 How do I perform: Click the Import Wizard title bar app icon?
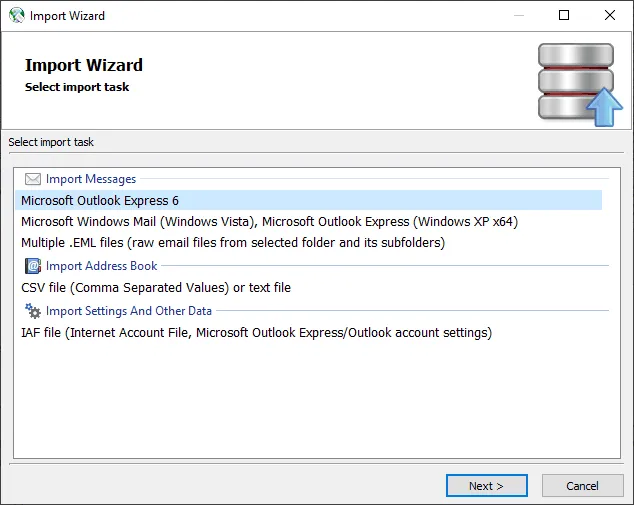pyautogui.click(x=16, y=15)
